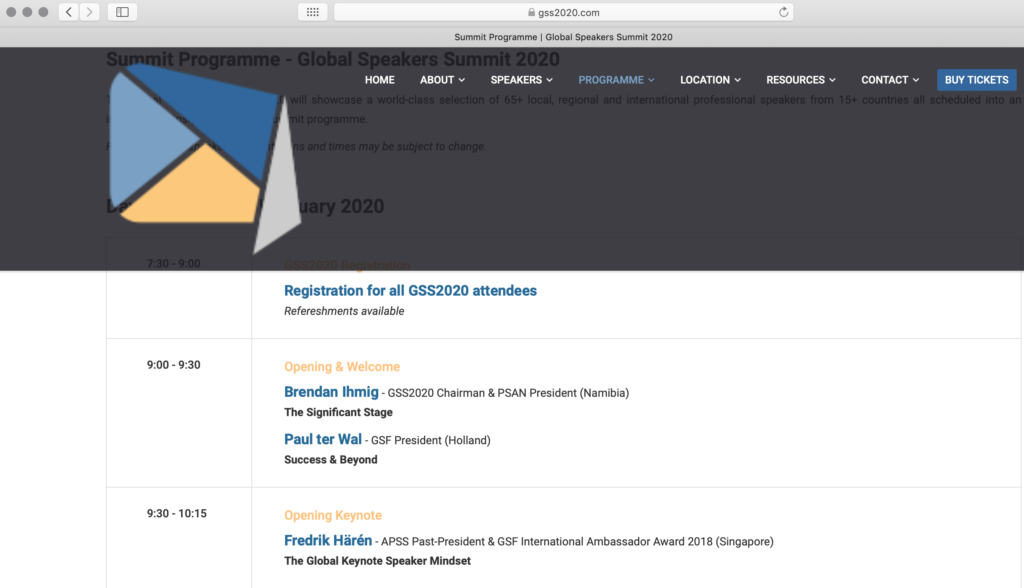Screen dimensions: 1024x588
Task: Open the SPEAKERS menu
Action: click(x=521, y=80)
